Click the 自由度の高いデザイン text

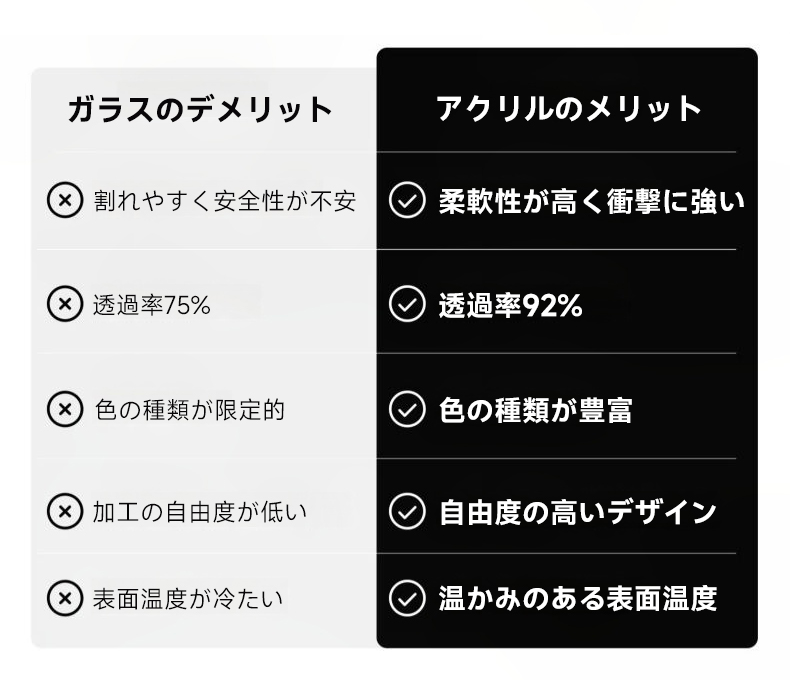pyautogui.click(x=578, y=512)
